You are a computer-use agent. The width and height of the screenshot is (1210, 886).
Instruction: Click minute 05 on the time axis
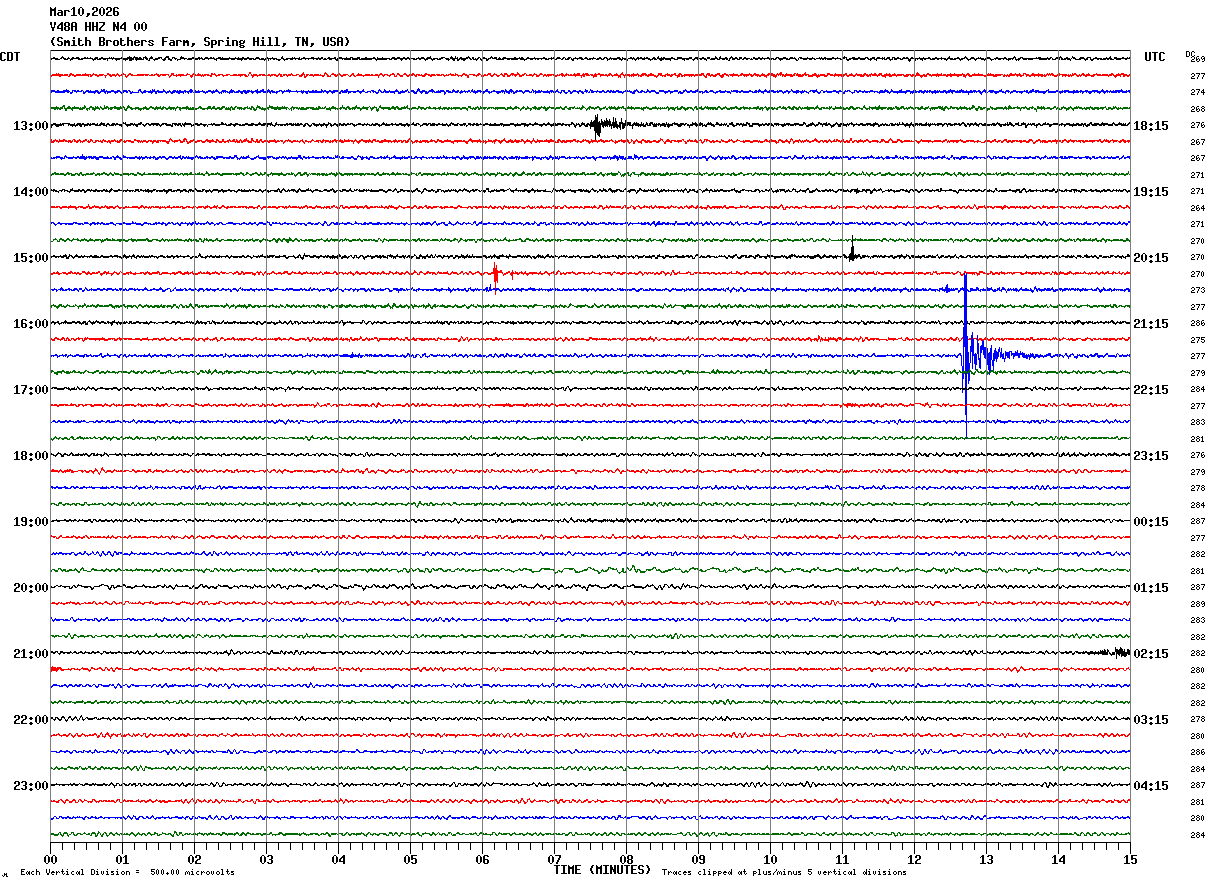[x=410, y=859]
